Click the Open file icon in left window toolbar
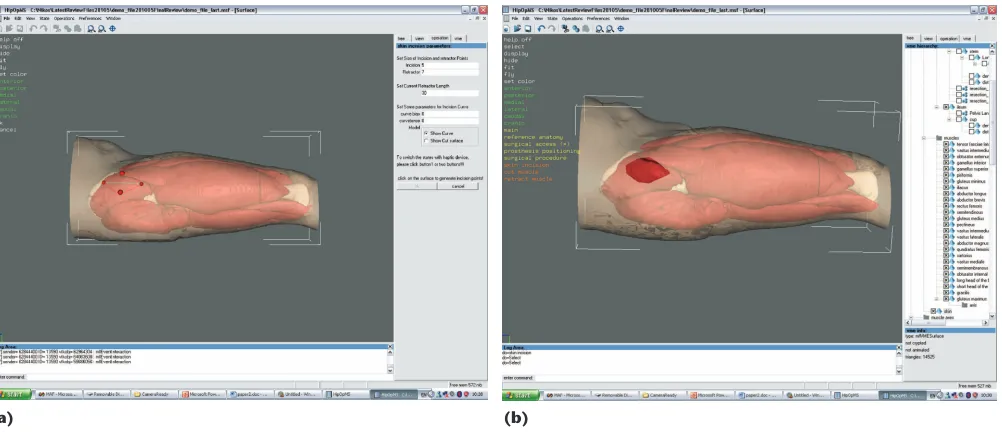 point(8,29)
